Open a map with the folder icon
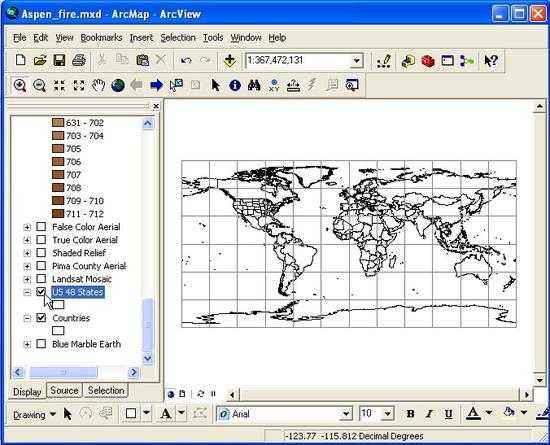This screenshot has width=550, height=445. tap(40, 60)
